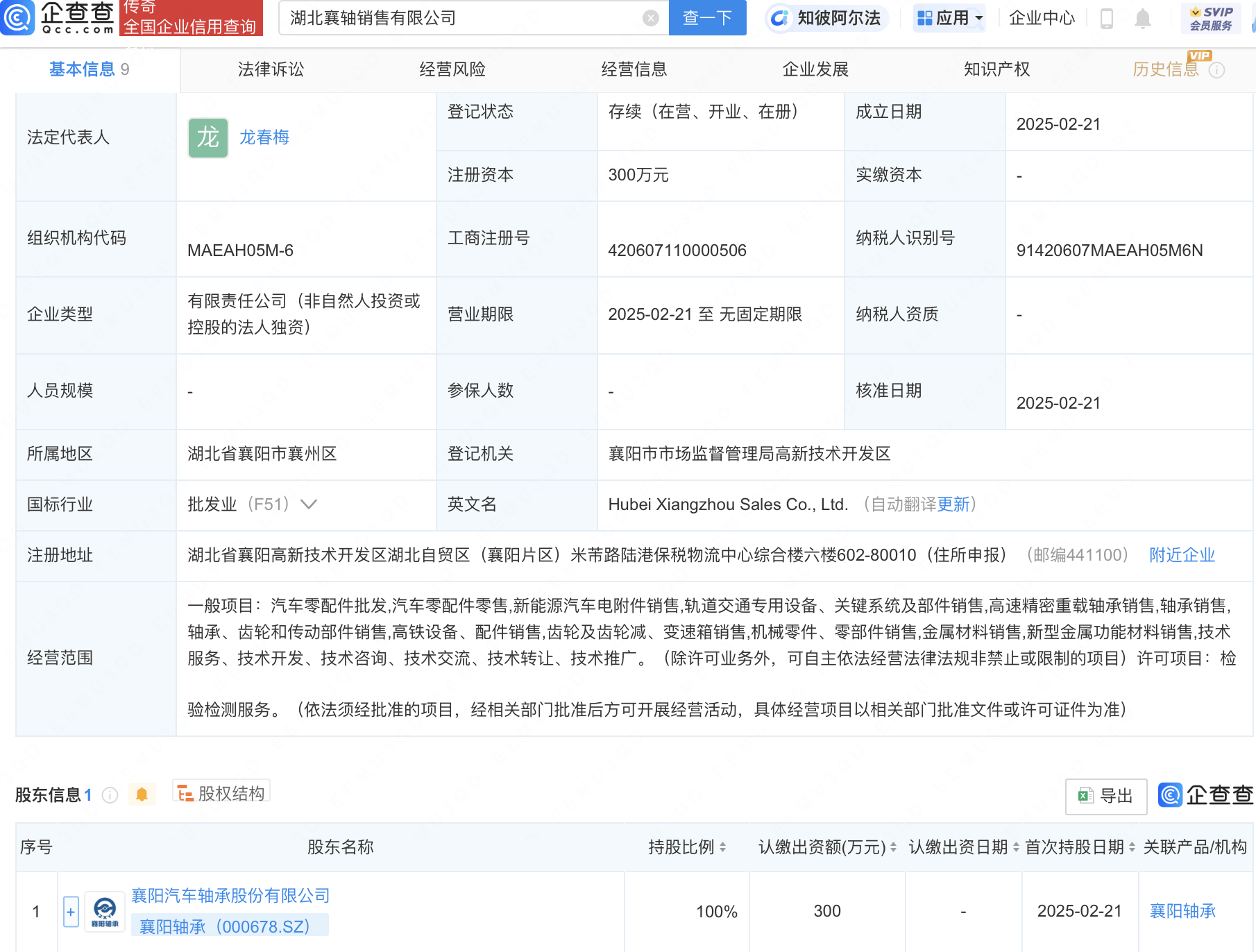
Task: Open the 应用 dropdown menu
Action: pyautogui.click(x=949, y=17)
